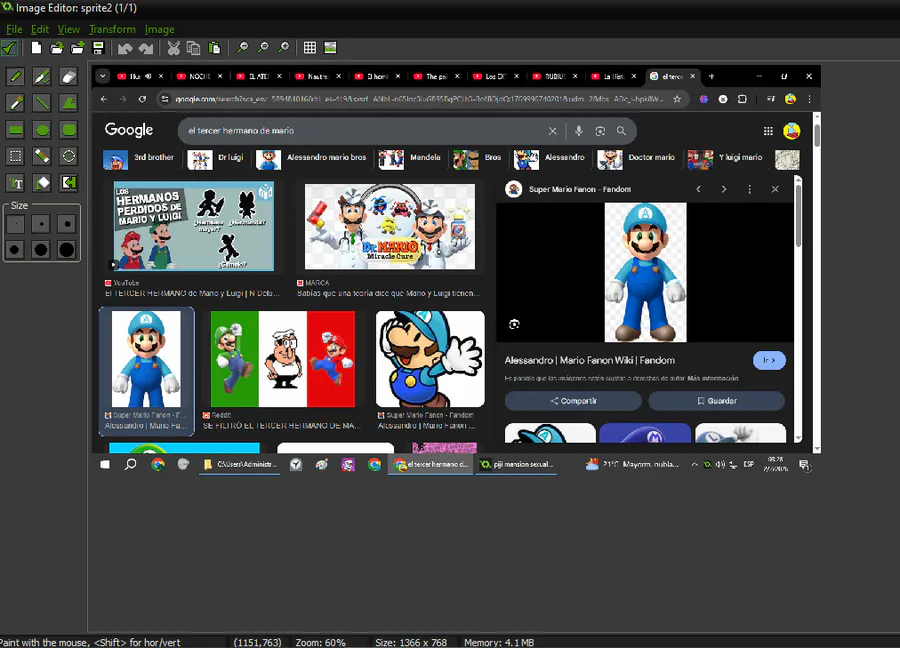Select the Rectangle shape tool
This screenshot has height=648, width=900.
click(x=15, y=130)
